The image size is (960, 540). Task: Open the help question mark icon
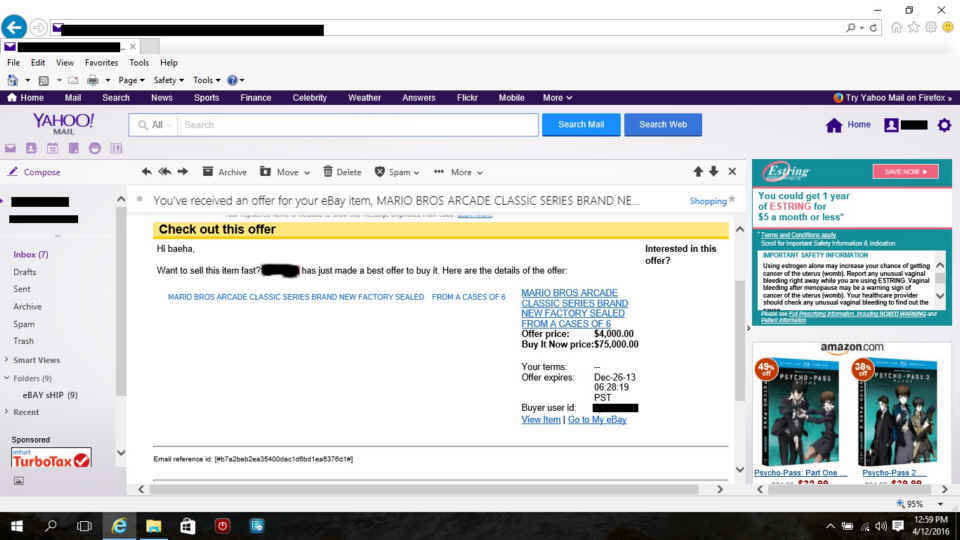(x=232, y=80)
